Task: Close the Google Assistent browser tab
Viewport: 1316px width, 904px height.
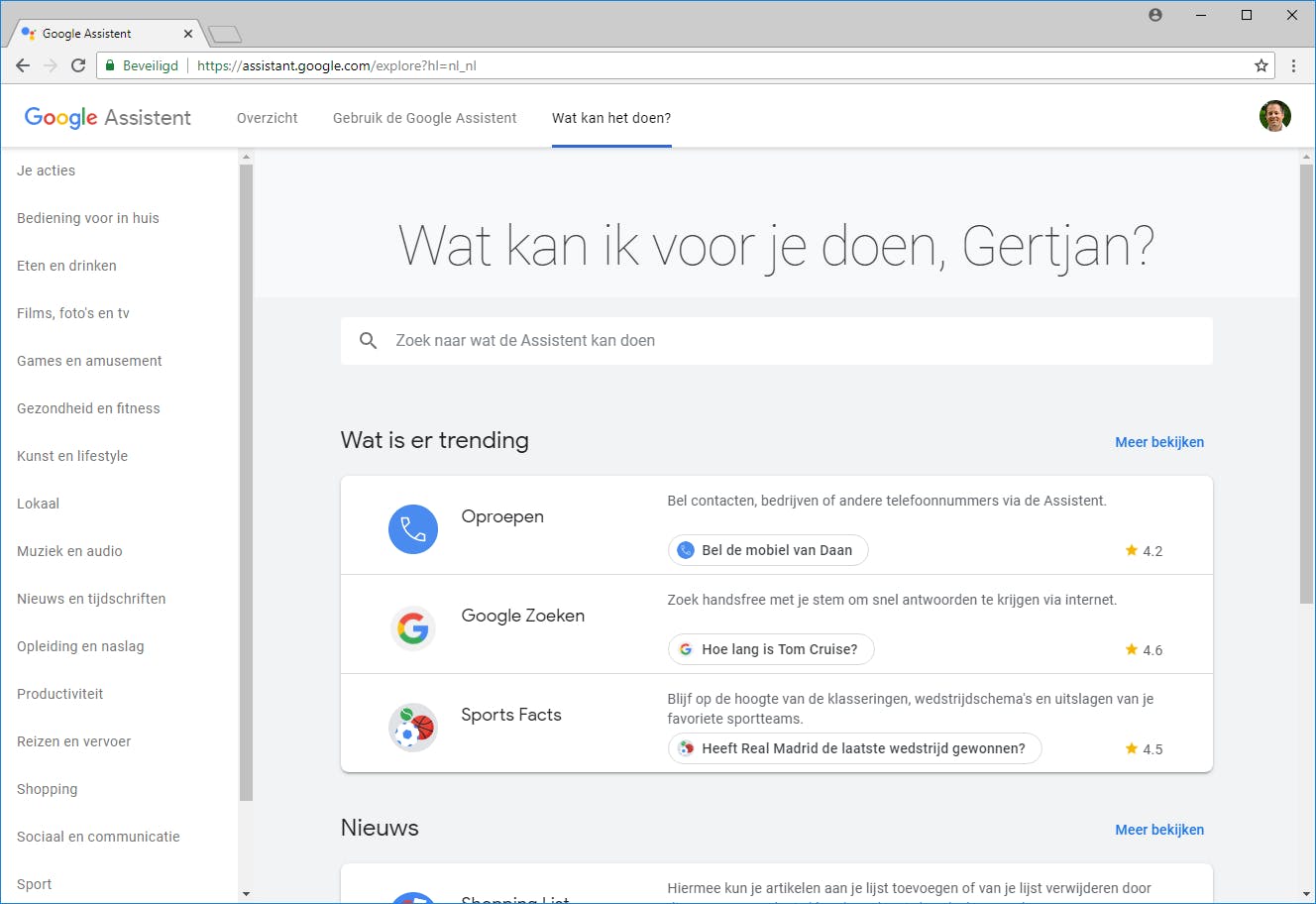Action: pos(188,34)
